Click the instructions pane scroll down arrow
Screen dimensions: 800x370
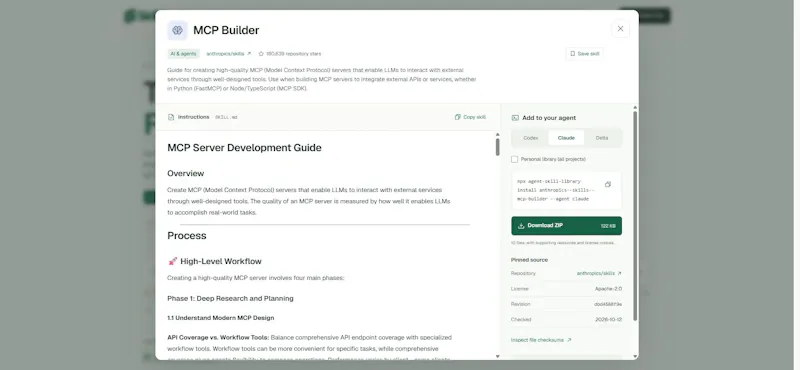pyautogui.click(x=497, y=356)
